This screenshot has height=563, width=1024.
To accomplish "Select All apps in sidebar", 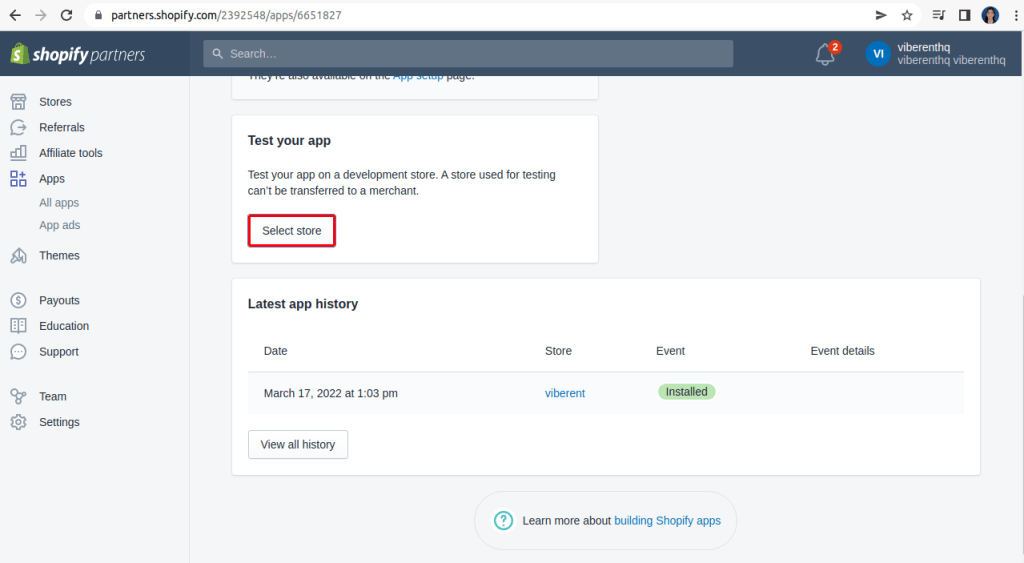I will pos(59,203).
